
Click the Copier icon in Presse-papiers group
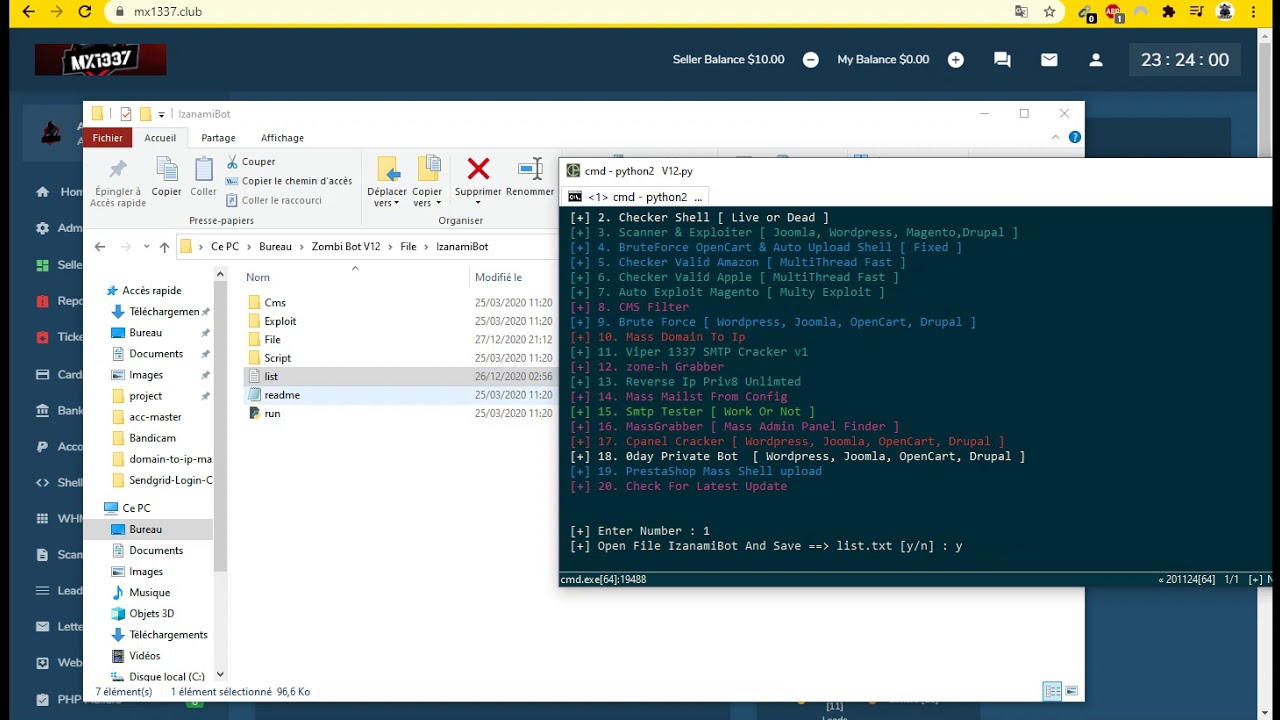pyautogui.click(x=166, y=170)
